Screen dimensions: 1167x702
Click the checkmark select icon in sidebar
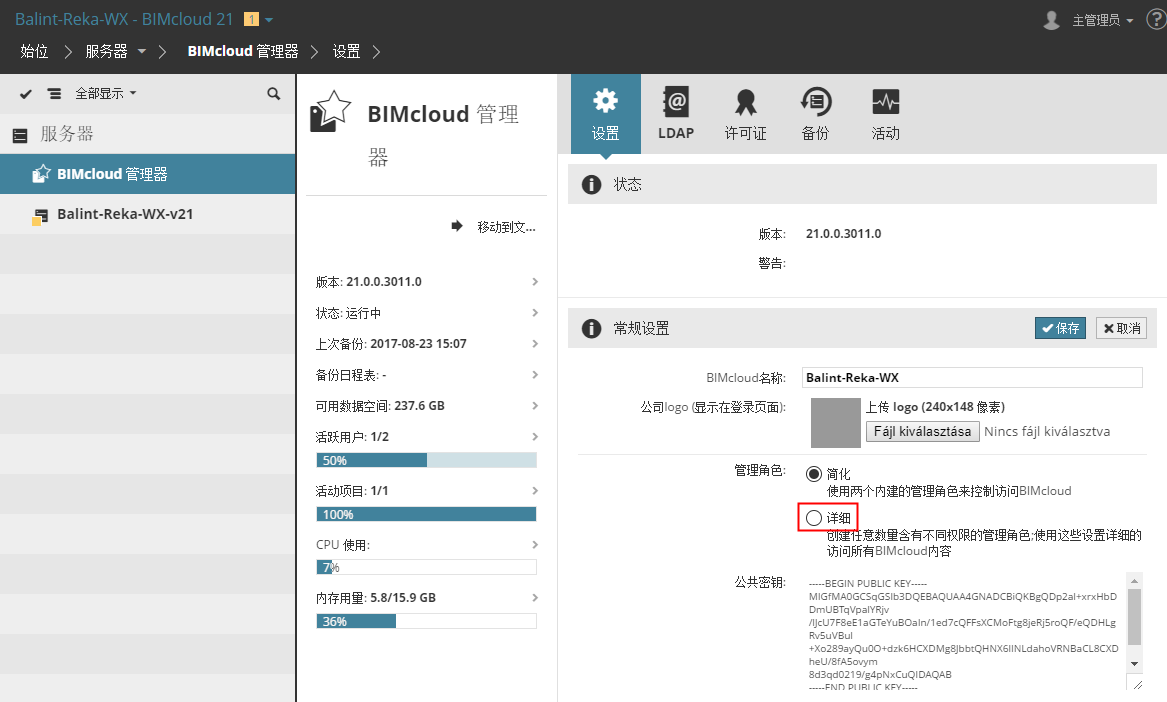click(26, 94)
